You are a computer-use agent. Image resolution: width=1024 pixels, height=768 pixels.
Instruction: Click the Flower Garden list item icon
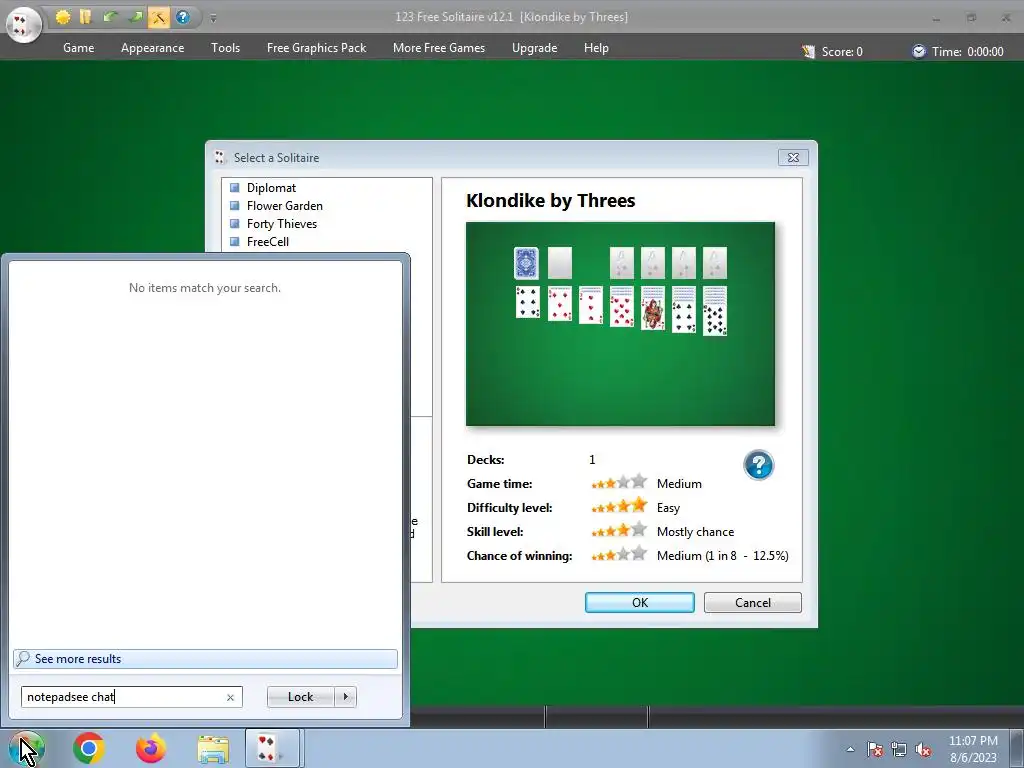(x=235, y=206)
